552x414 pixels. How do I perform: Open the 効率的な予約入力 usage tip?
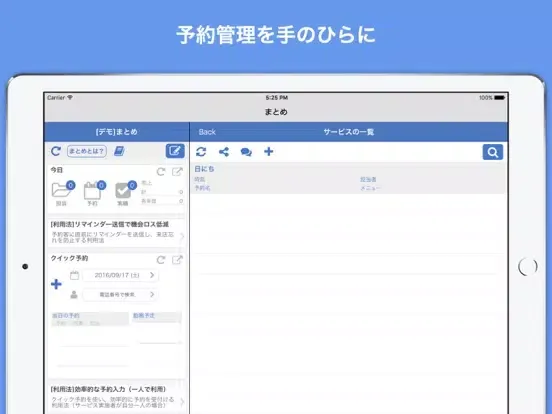pos(116,397)
